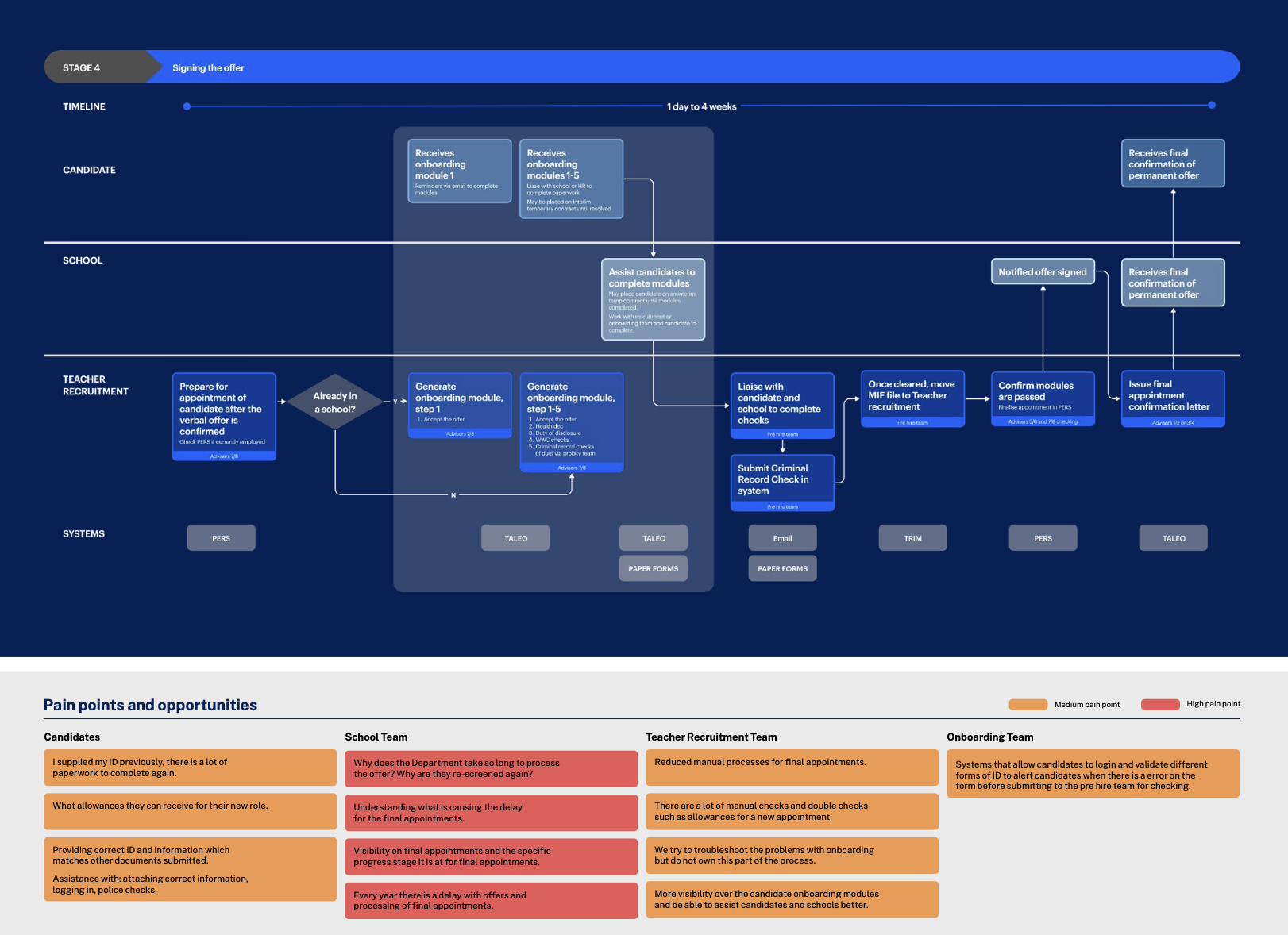
Task: Select 'We try to troubleshoot the problems' card
Action: coord(792,856)
